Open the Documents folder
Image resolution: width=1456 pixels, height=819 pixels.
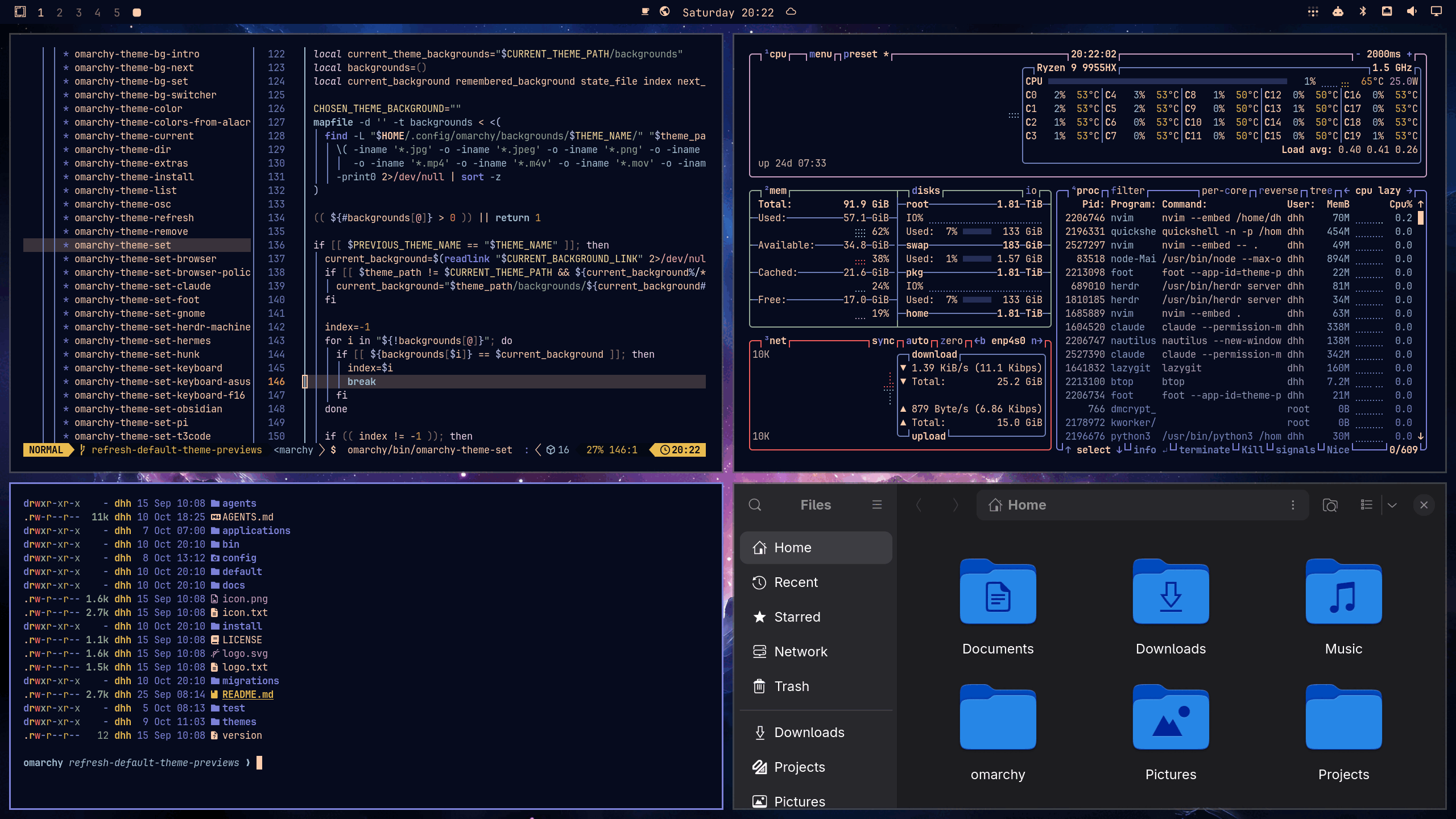(998, 606)
